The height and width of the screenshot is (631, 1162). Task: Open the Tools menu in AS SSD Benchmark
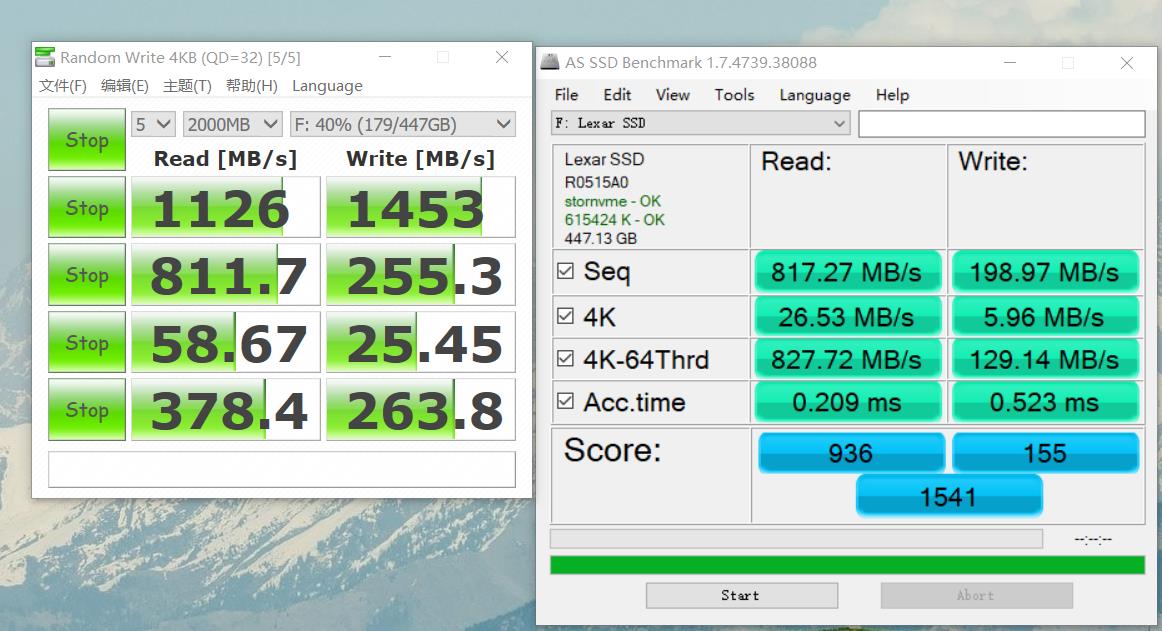[734, 95]
